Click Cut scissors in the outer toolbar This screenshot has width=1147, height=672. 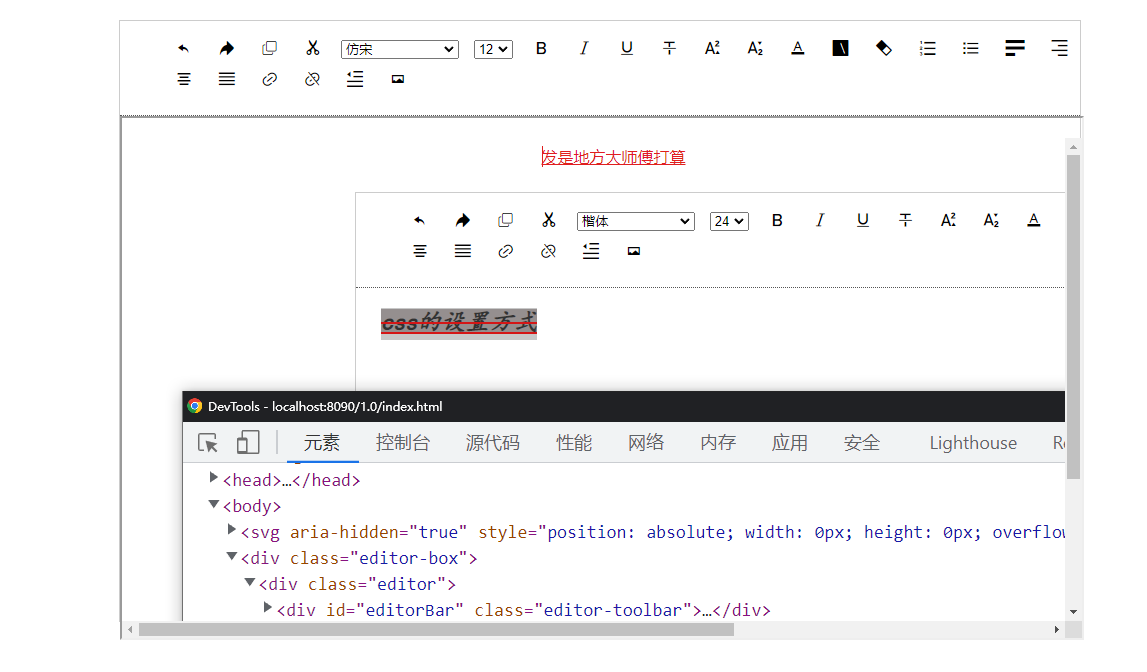tap(312, 48)
